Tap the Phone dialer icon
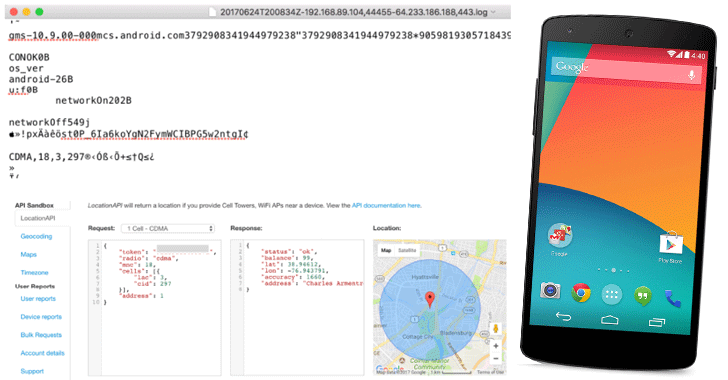The image size is (728, 380). pyautogui.click(x=672, y=298)
